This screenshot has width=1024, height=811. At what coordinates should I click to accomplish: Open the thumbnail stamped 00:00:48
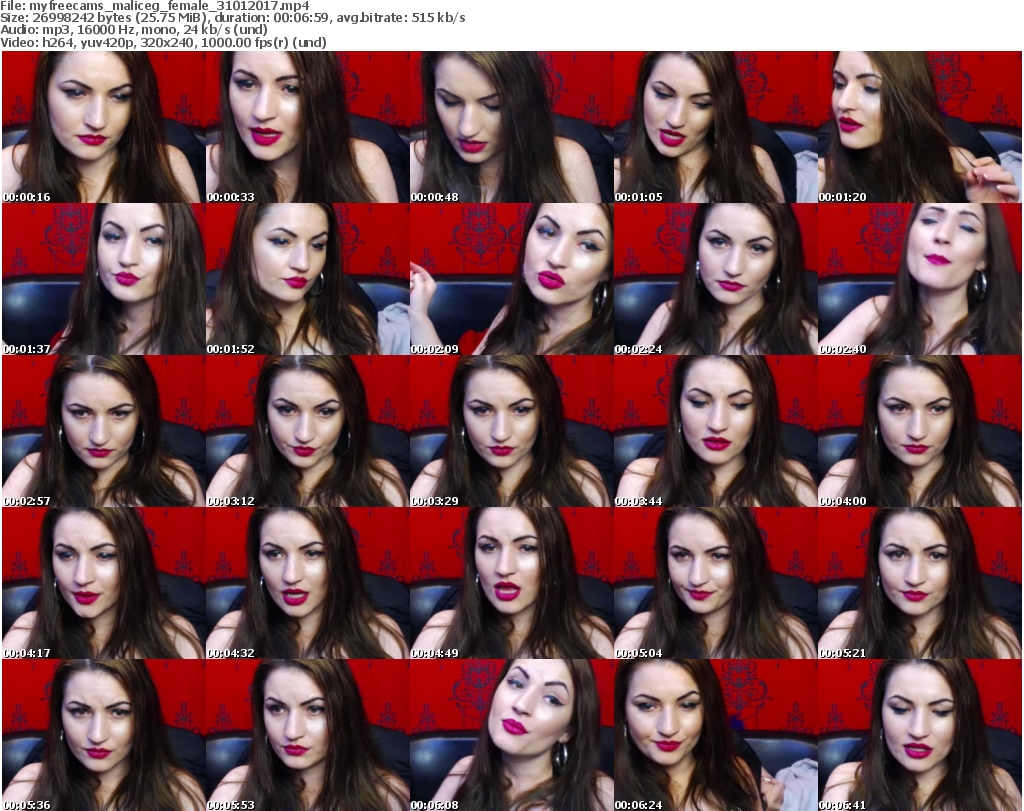[510, 127]
